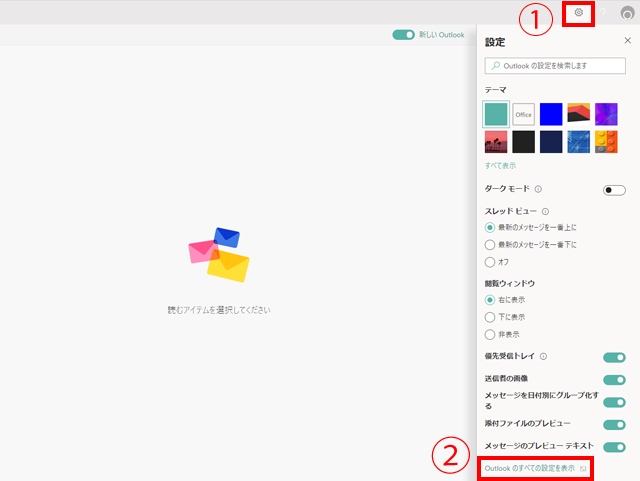Toggle the 新しい Outlook switch
This screenshot has height=481, width=640.
[403, 35]
